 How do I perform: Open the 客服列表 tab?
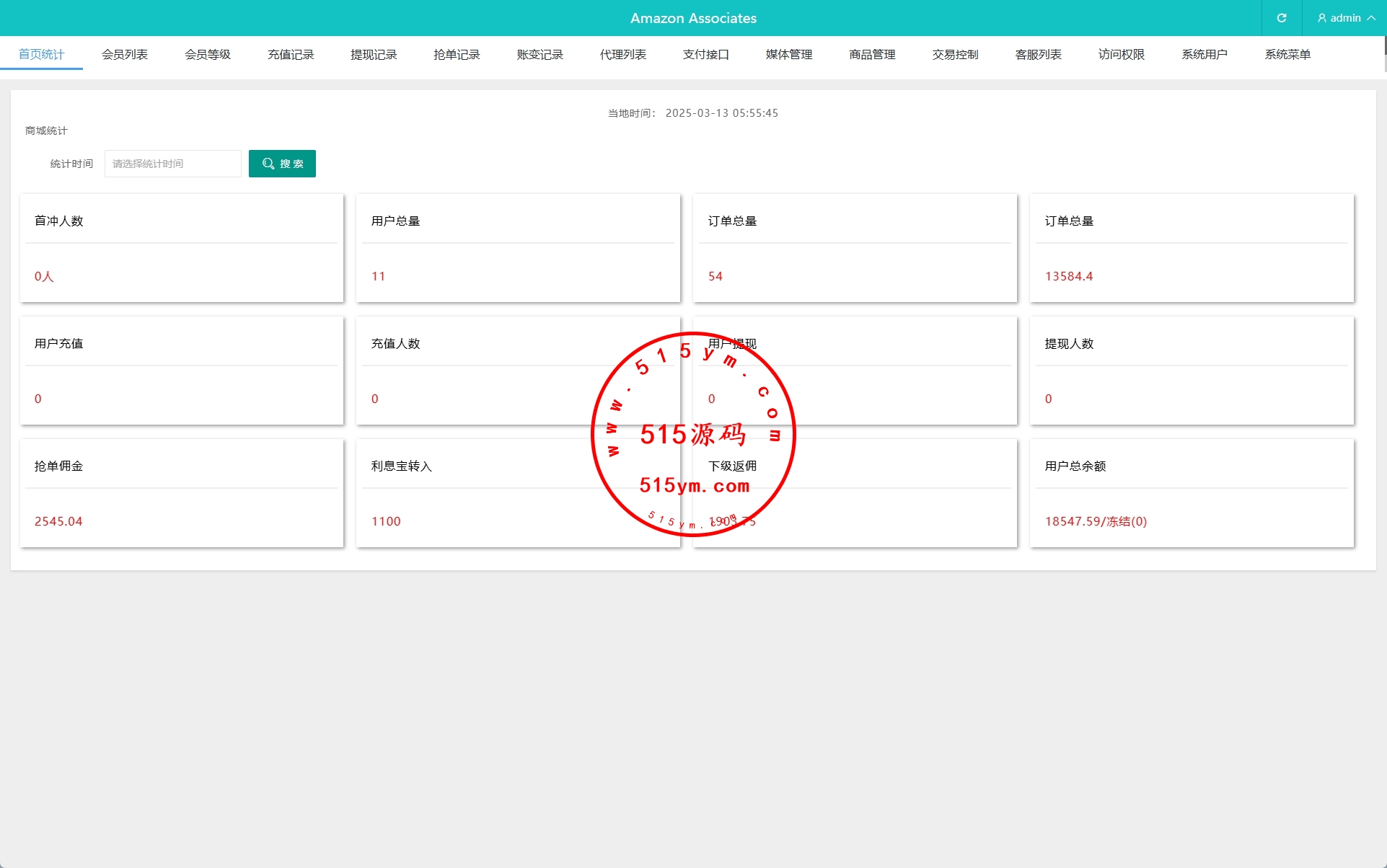click(x=1038, y=55)
